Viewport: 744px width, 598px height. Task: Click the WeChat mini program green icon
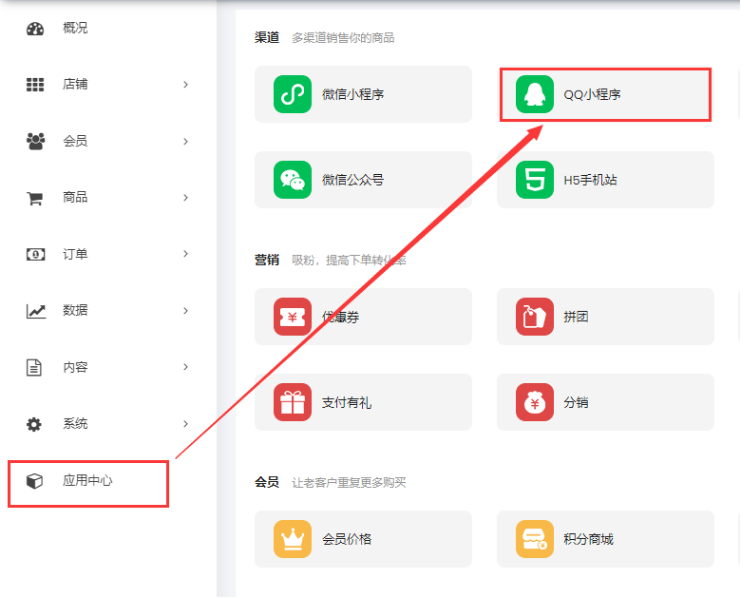(293, 94)
